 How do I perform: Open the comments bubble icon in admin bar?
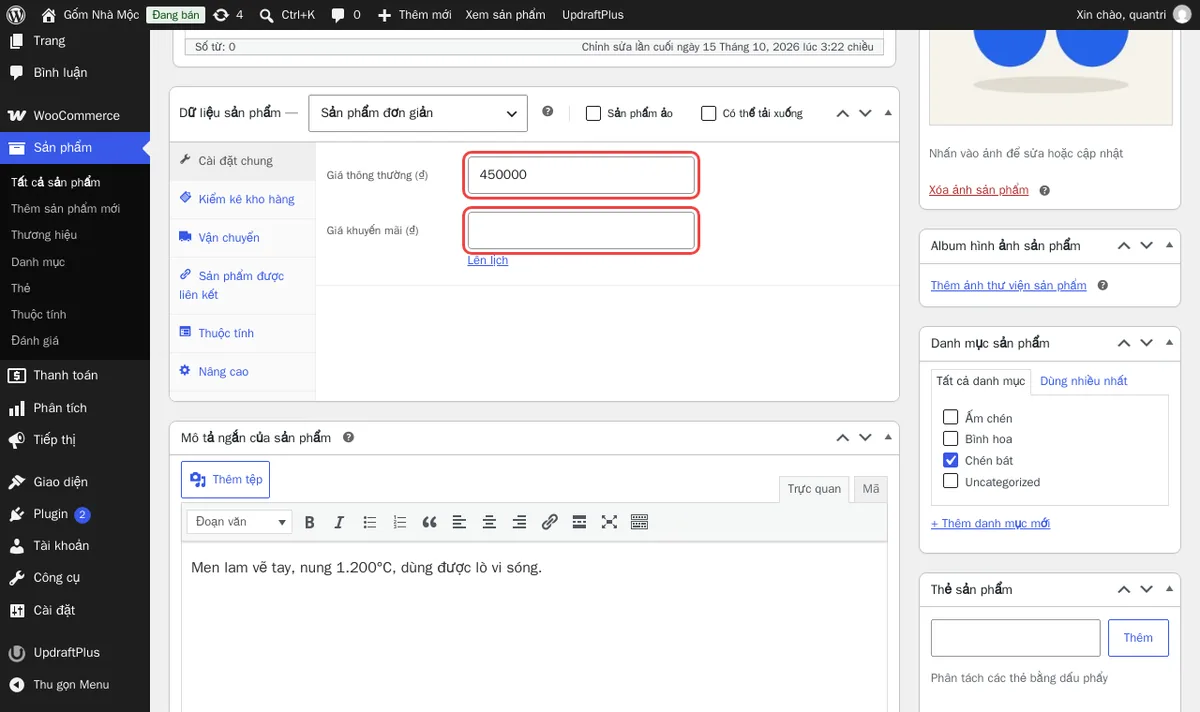click(x=338, y=15)
